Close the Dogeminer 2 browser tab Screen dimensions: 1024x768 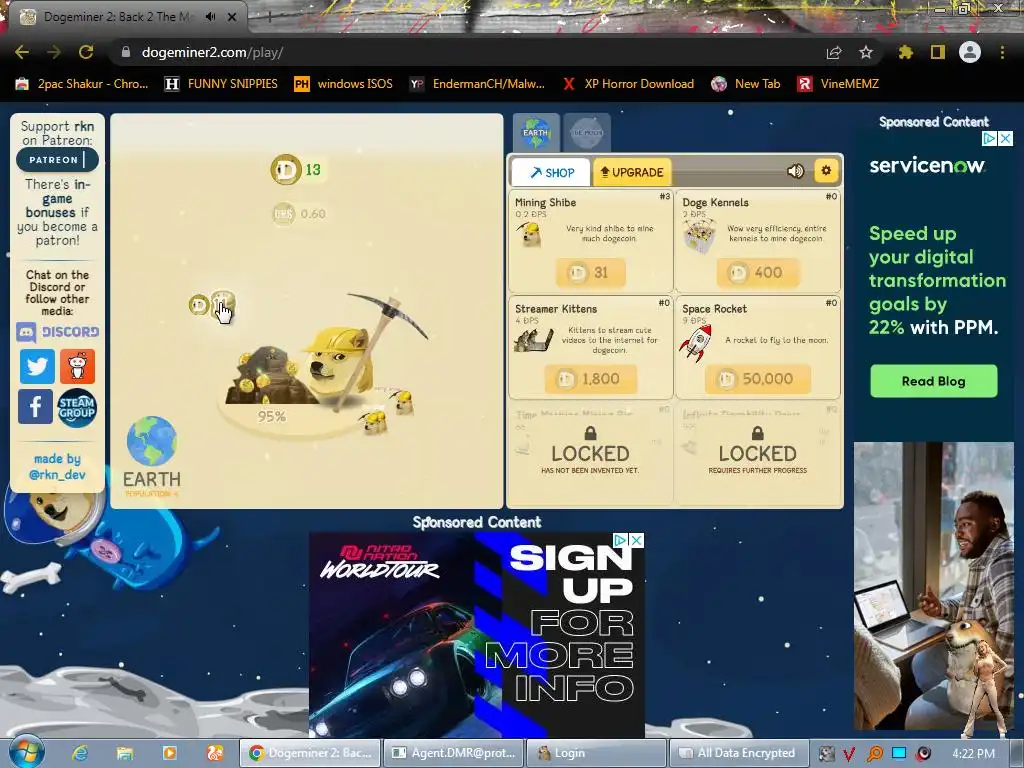(232, 17)
